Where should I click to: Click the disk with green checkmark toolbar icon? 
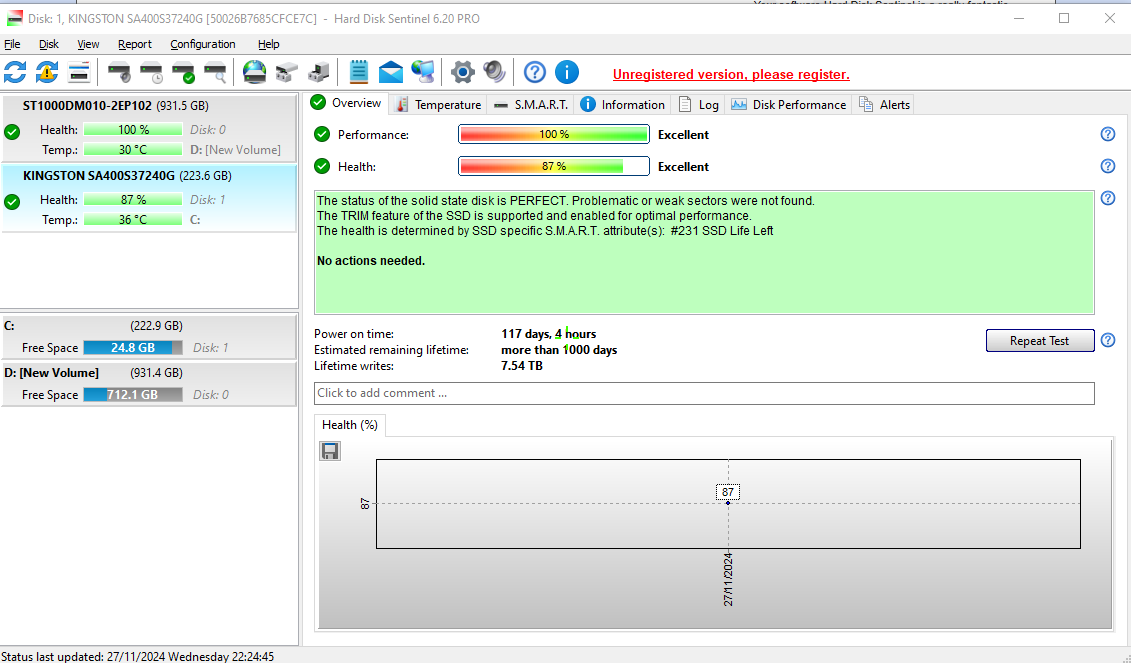pyautogui.click(x=183, y=72)
